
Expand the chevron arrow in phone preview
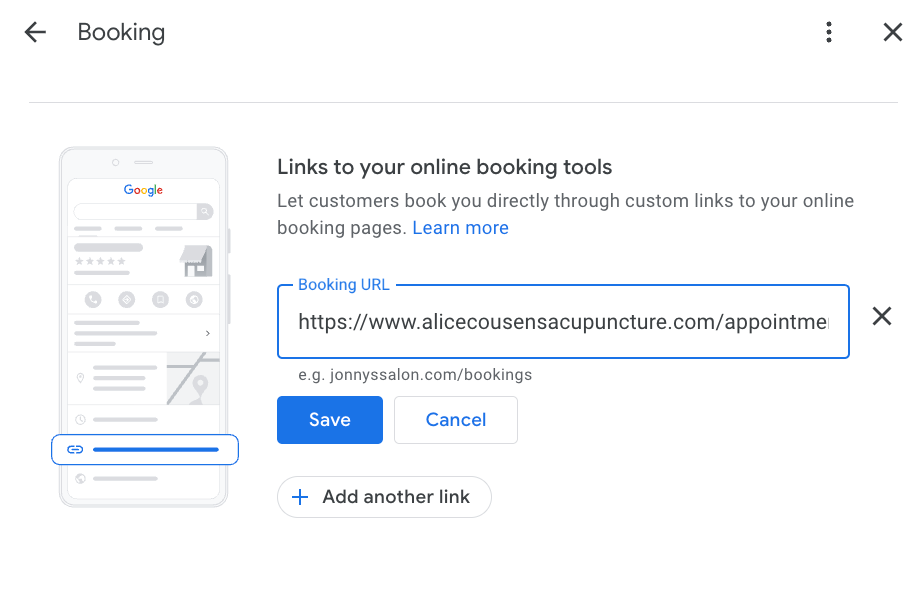coord(207,333)
